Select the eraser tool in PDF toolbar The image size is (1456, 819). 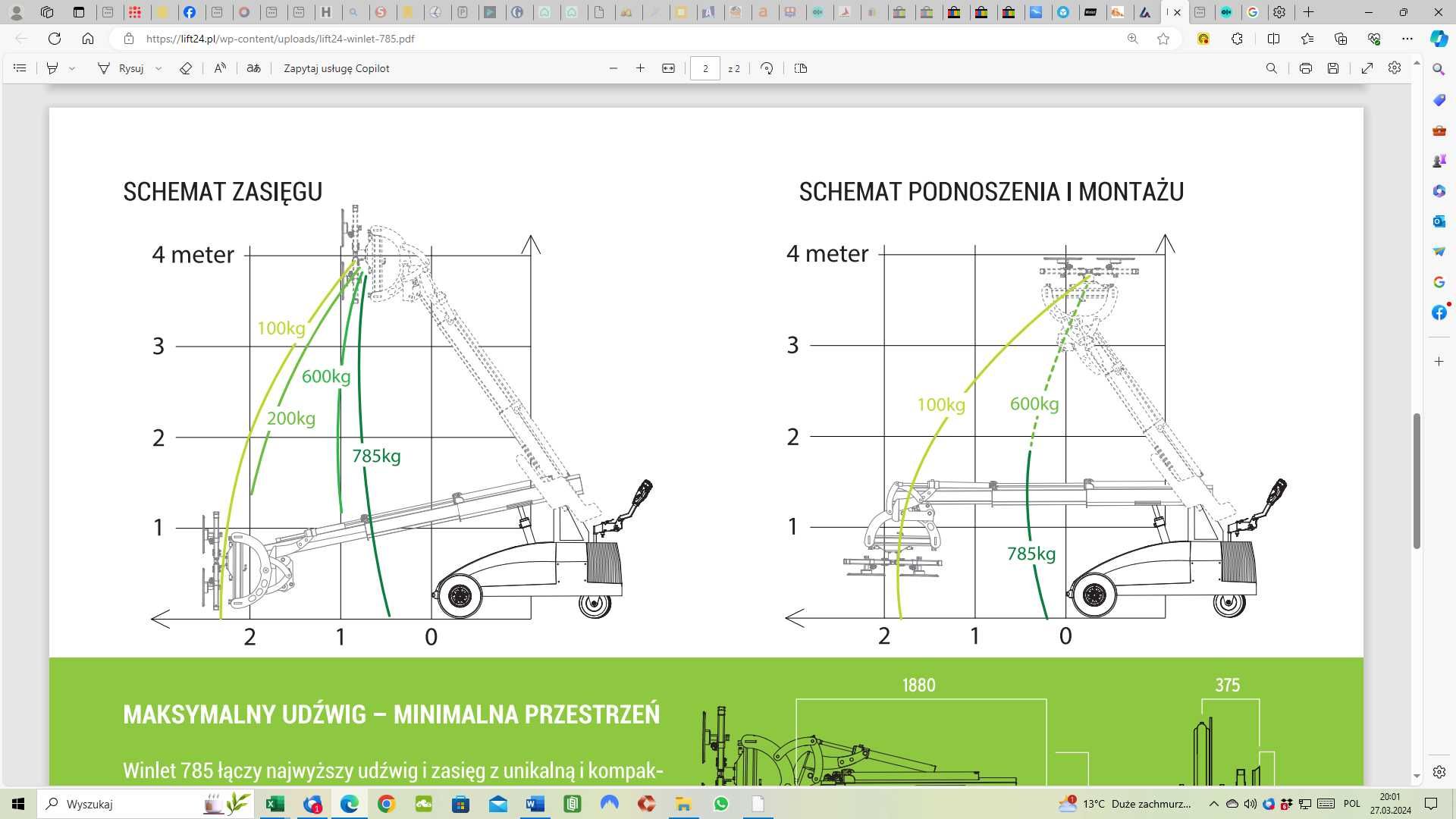pyautogui.click(x=186, y=68)
